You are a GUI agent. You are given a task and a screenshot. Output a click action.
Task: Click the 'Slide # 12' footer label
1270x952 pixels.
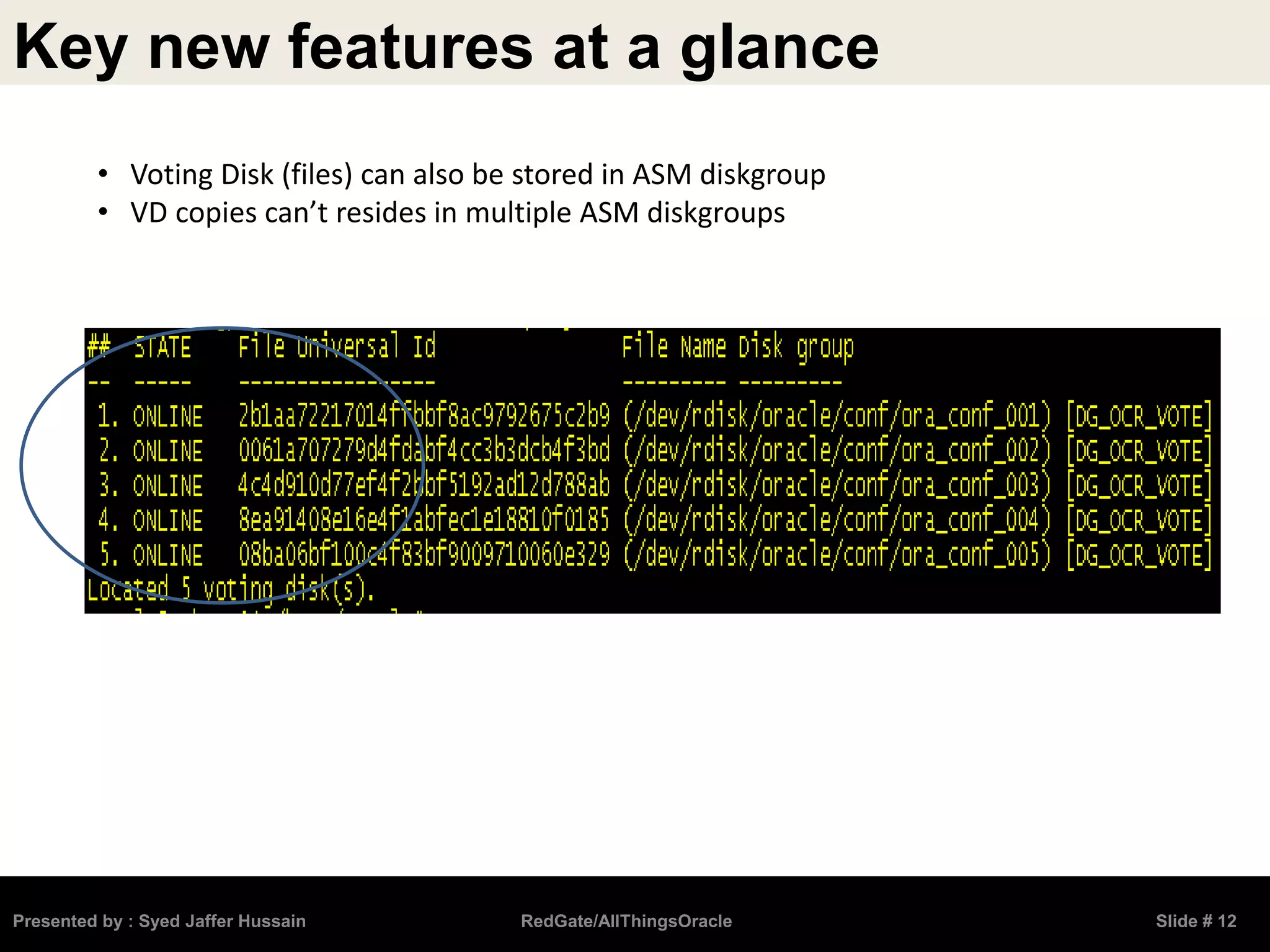pyautogui.click(x=1196, y=921)
